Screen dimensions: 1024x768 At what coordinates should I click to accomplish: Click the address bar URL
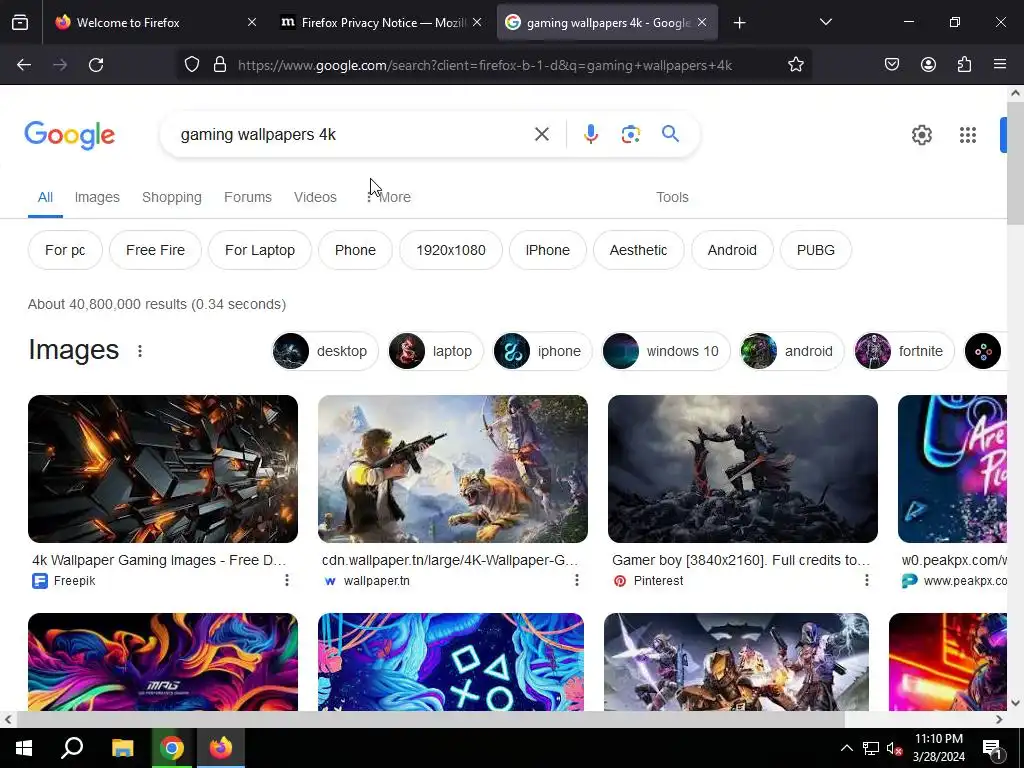point(485,65)
